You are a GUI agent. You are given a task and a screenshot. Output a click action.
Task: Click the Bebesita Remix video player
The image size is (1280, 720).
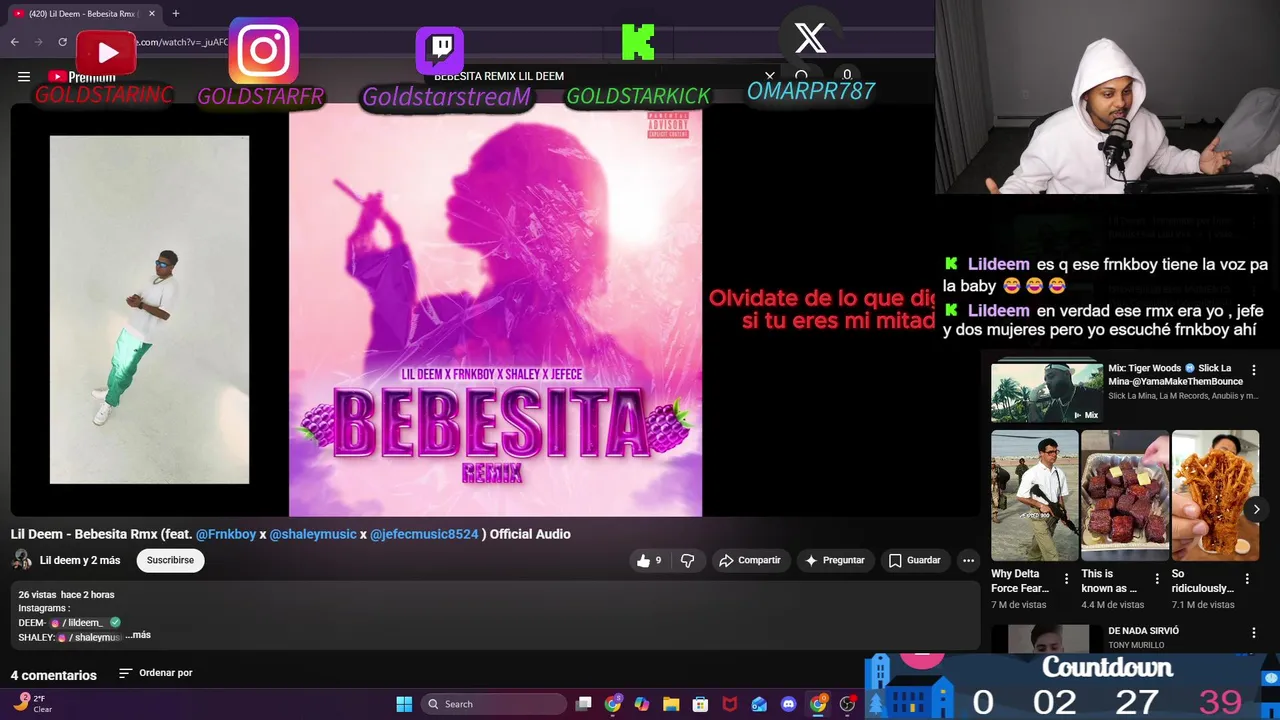495,310
